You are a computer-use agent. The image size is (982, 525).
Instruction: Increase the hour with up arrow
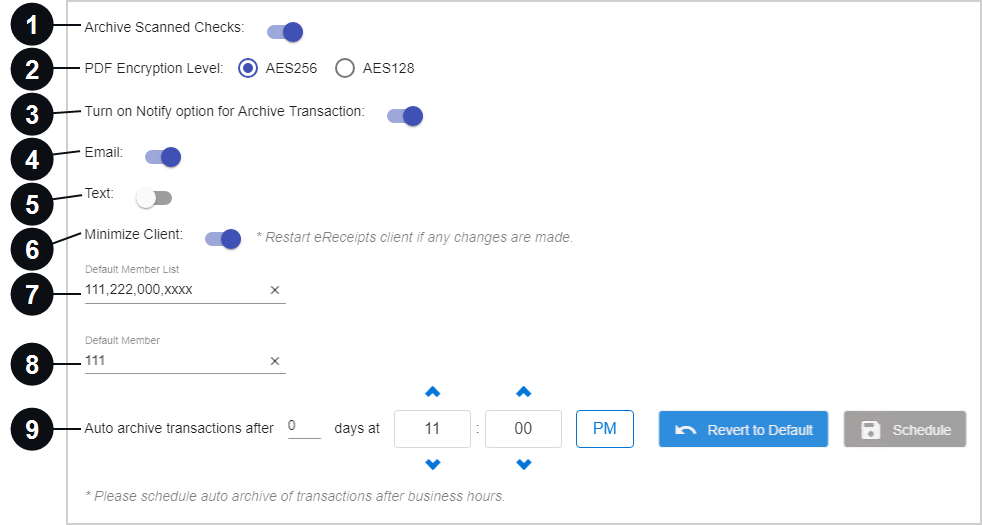[432, 392]
